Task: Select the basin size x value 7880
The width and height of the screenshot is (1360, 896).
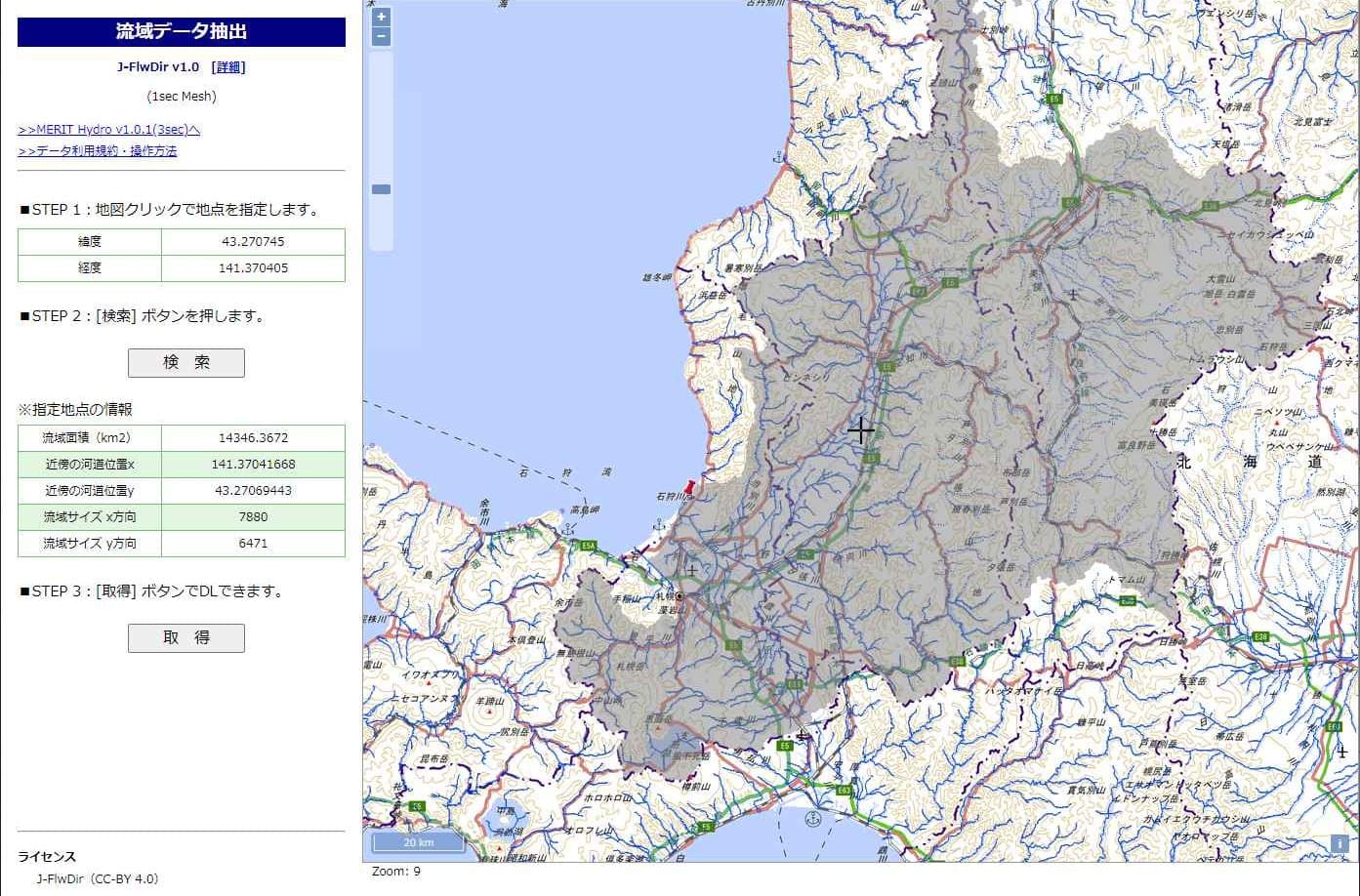Action: coord(253,517)
